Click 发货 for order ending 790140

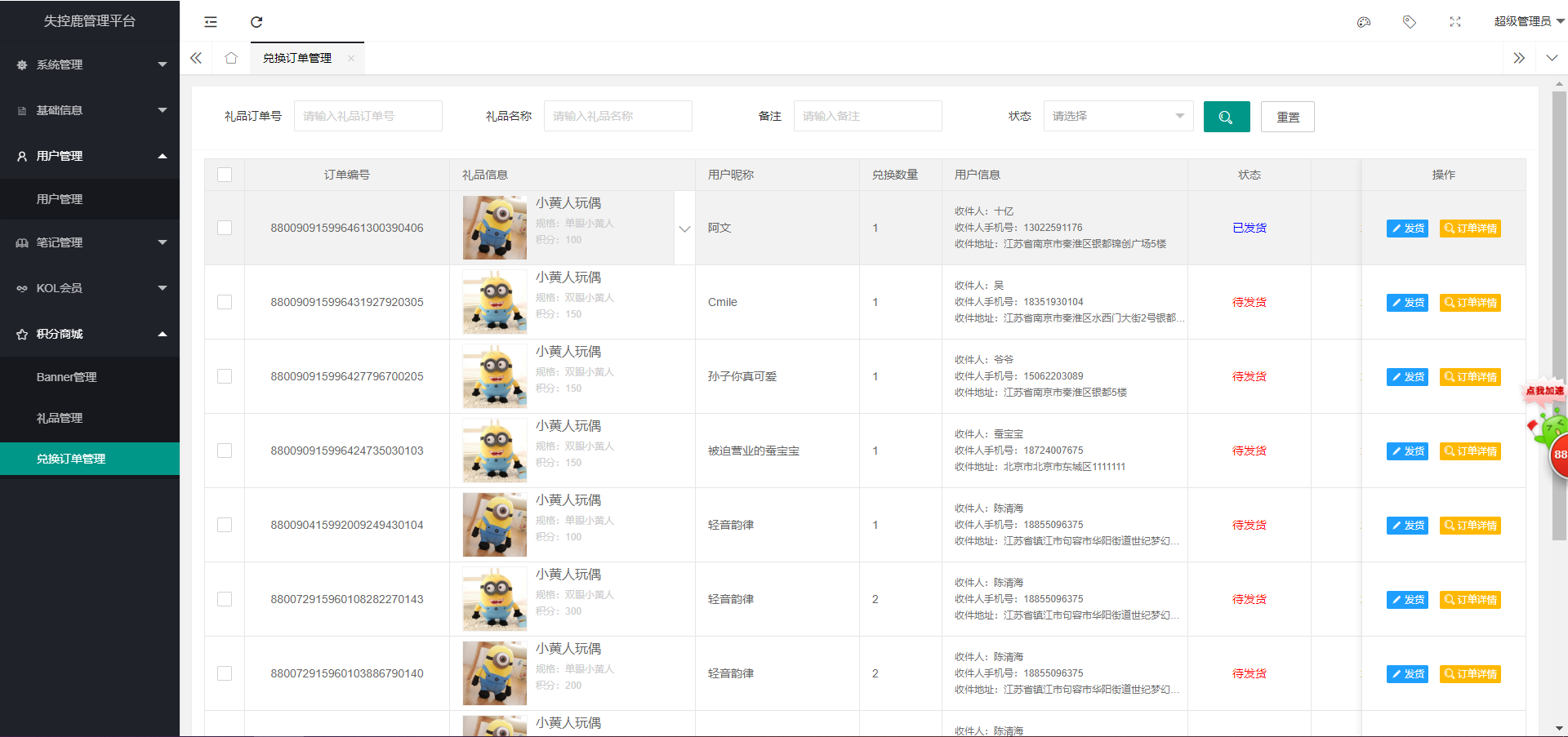click(1408, 674)
